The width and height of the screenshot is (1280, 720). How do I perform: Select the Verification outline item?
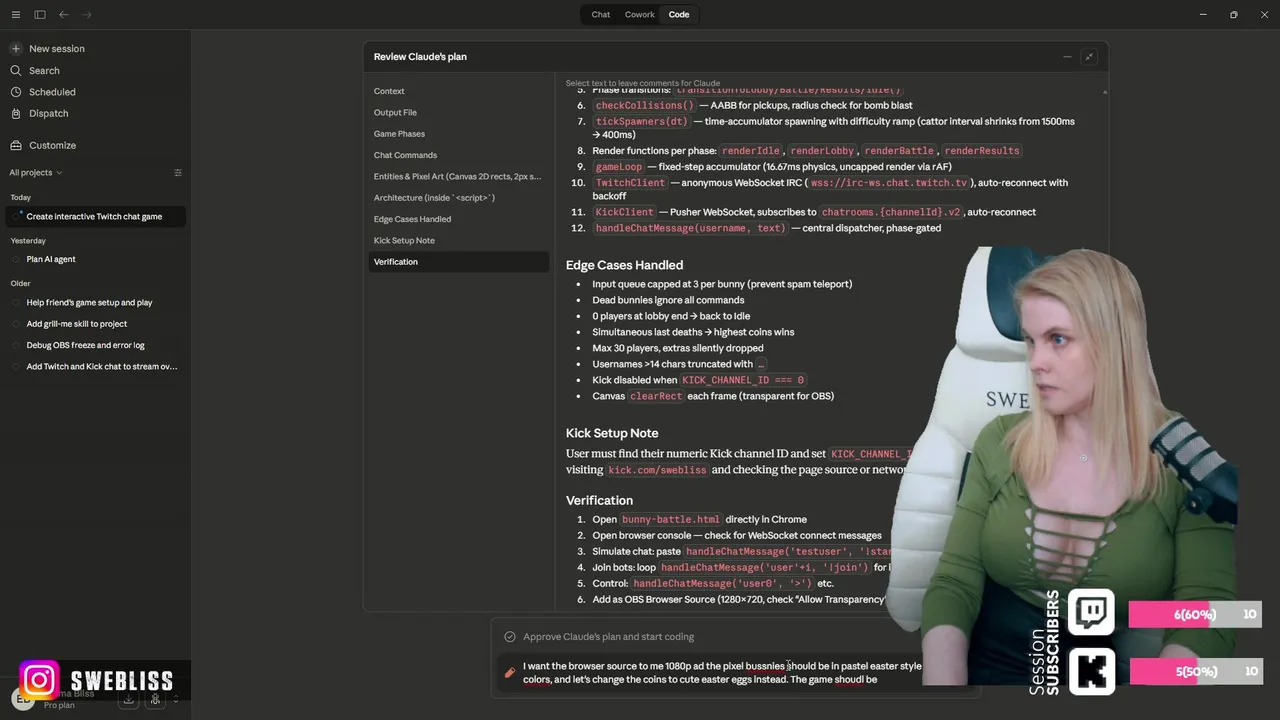coord(458,262)
